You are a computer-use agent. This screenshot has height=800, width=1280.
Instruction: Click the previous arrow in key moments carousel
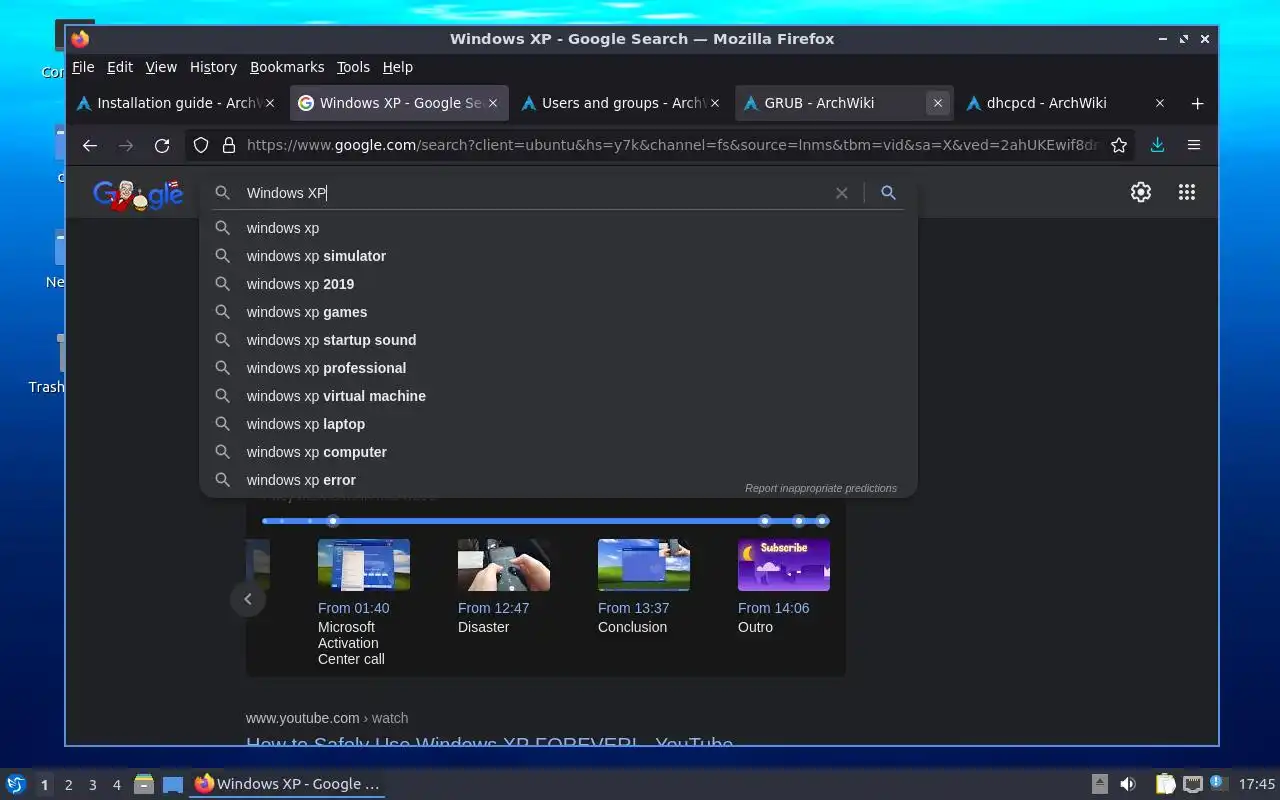tap(248, 599)
